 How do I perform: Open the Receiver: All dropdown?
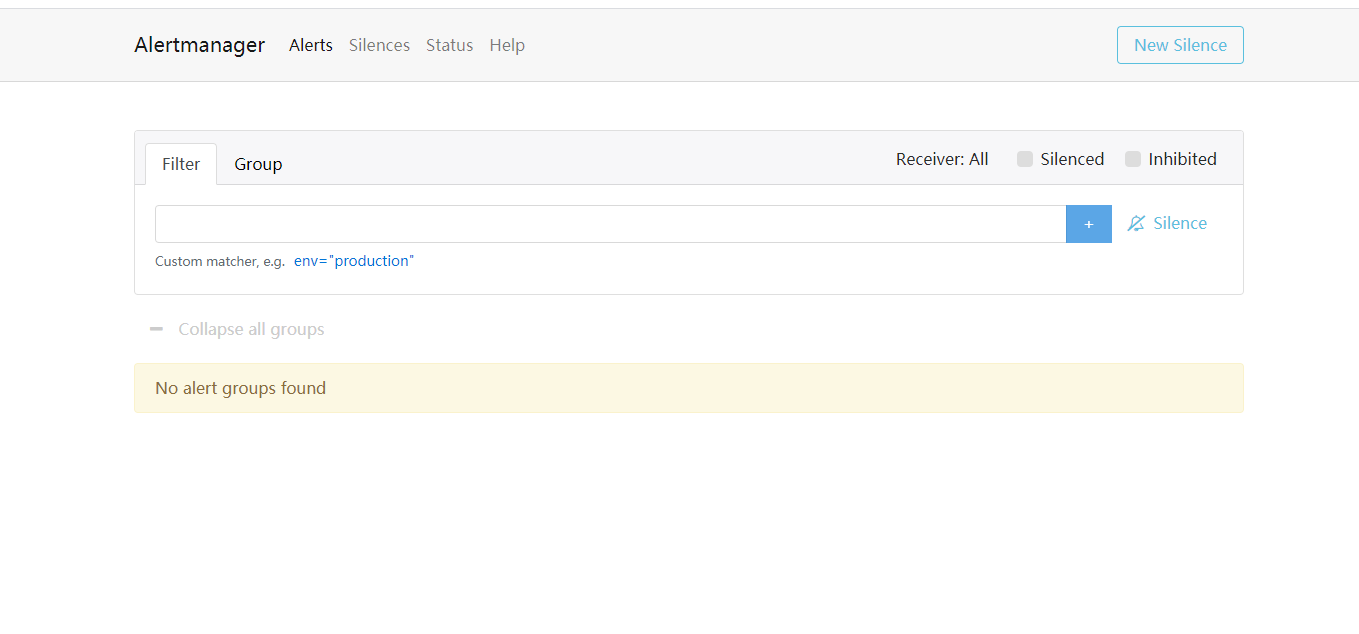tap(942, 159)
